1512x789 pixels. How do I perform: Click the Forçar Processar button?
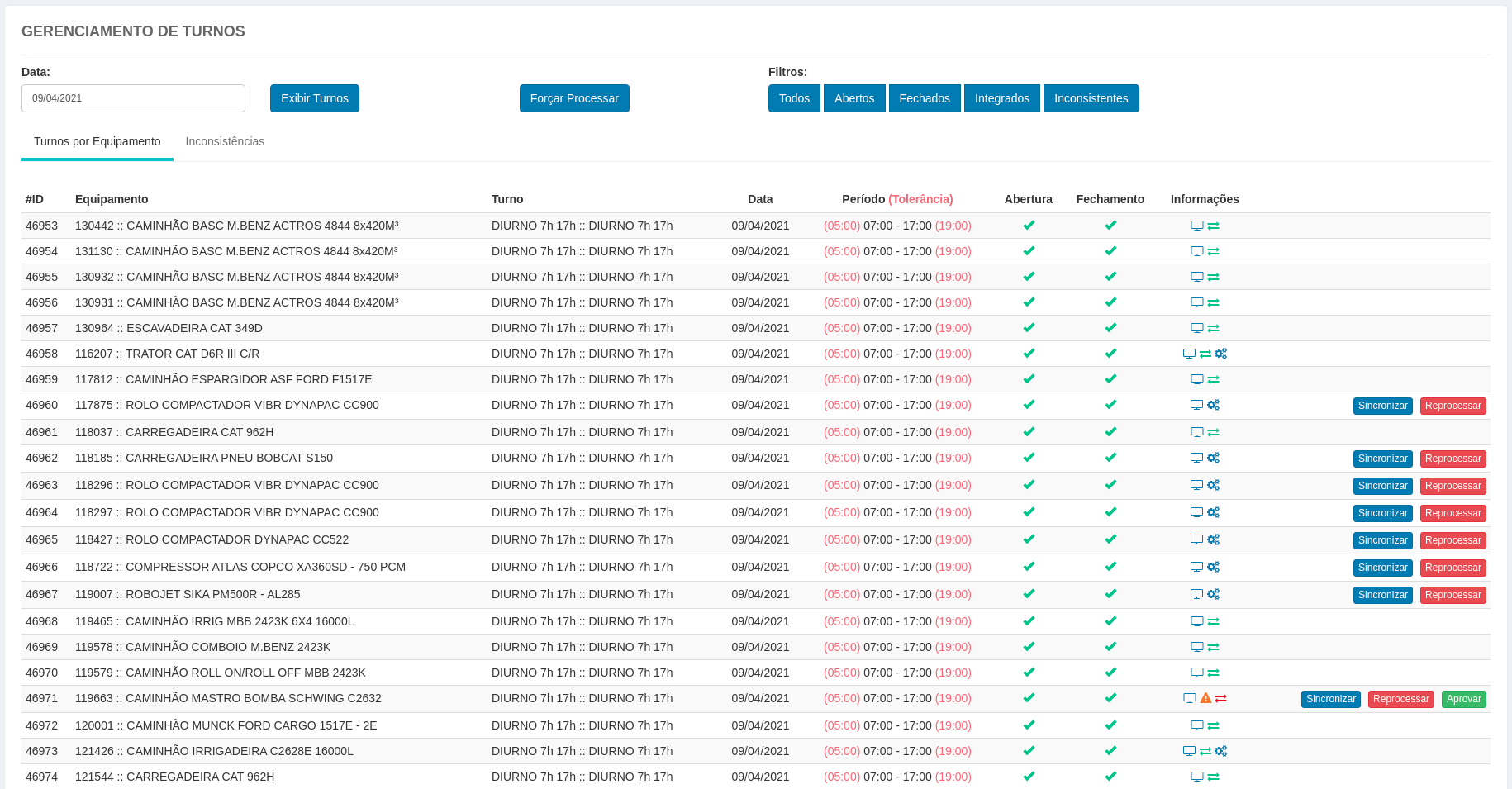pyautogui.click(x=574, y=98)
